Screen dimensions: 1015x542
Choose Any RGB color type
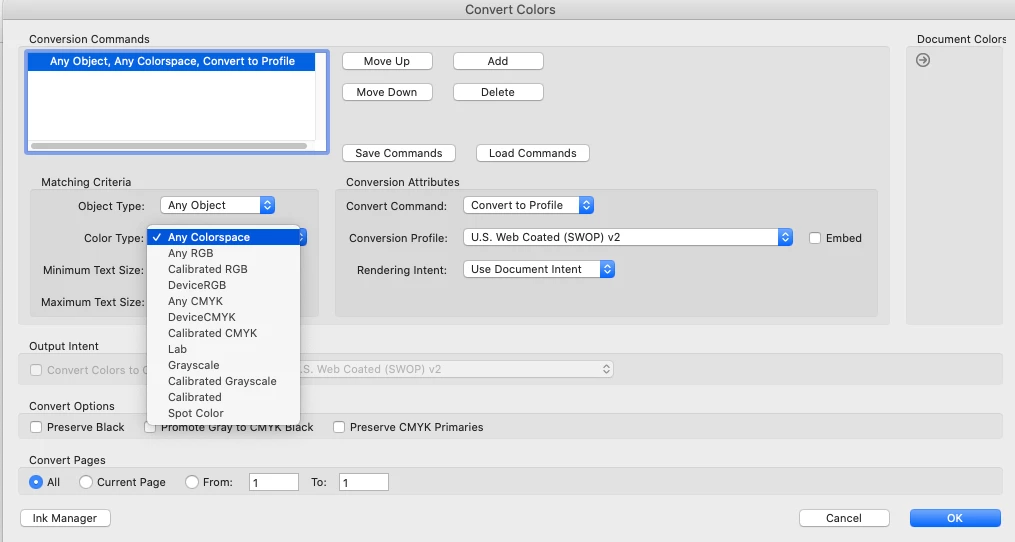point(224,253)
